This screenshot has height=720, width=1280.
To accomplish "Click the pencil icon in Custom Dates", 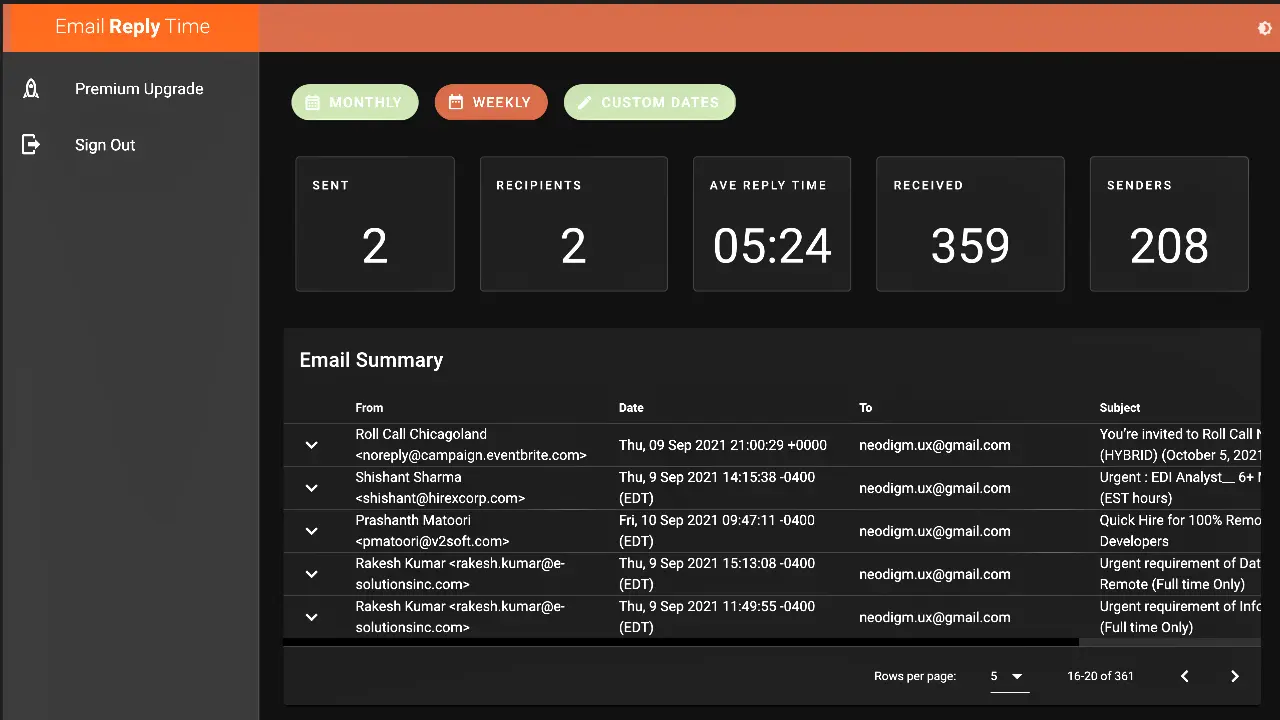I will point(584,102).
